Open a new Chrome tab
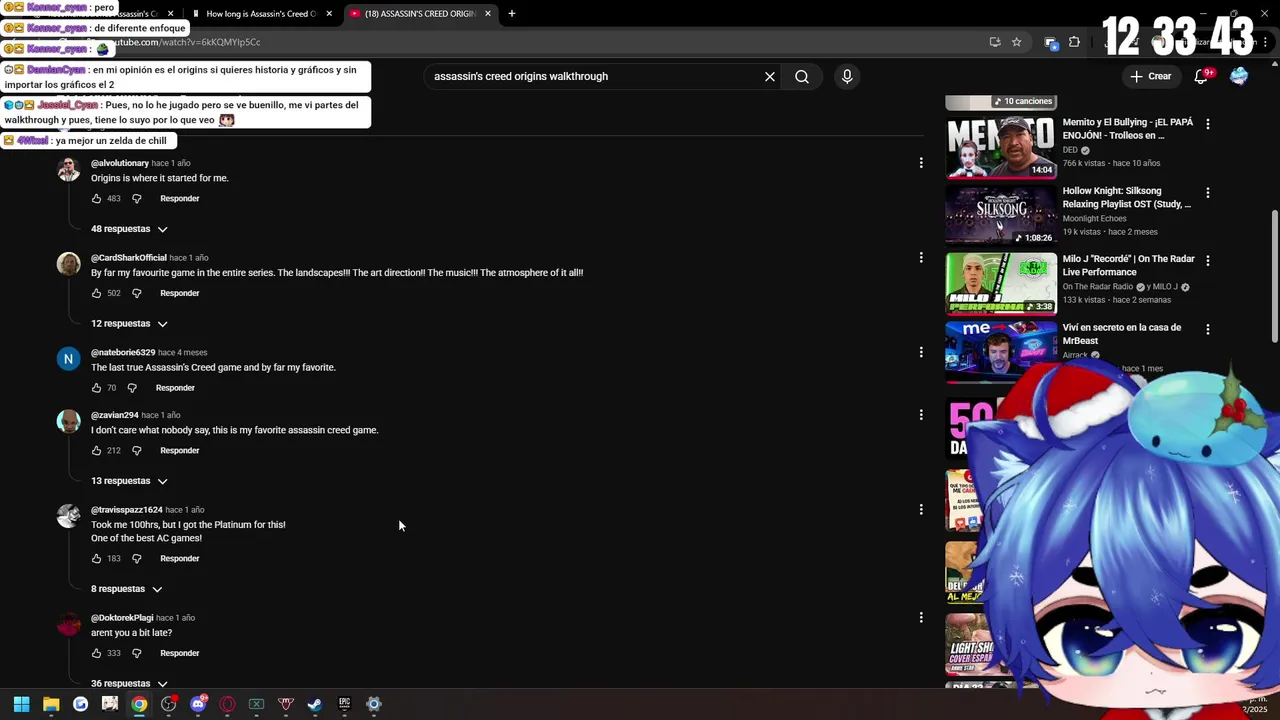Viewport: 1280px width, 720px height. [x=512, y=14]
